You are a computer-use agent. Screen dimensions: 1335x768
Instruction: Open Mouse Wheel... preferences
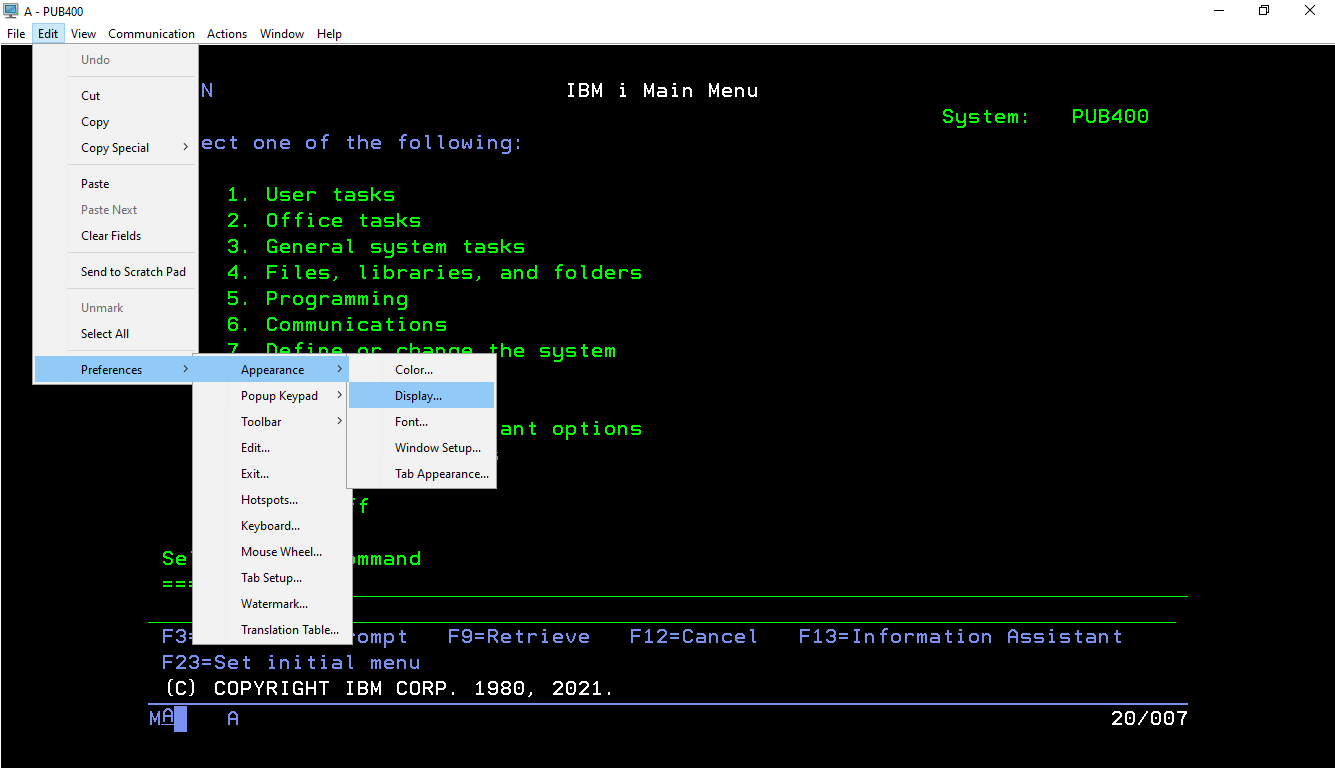[x=272, y=552]
